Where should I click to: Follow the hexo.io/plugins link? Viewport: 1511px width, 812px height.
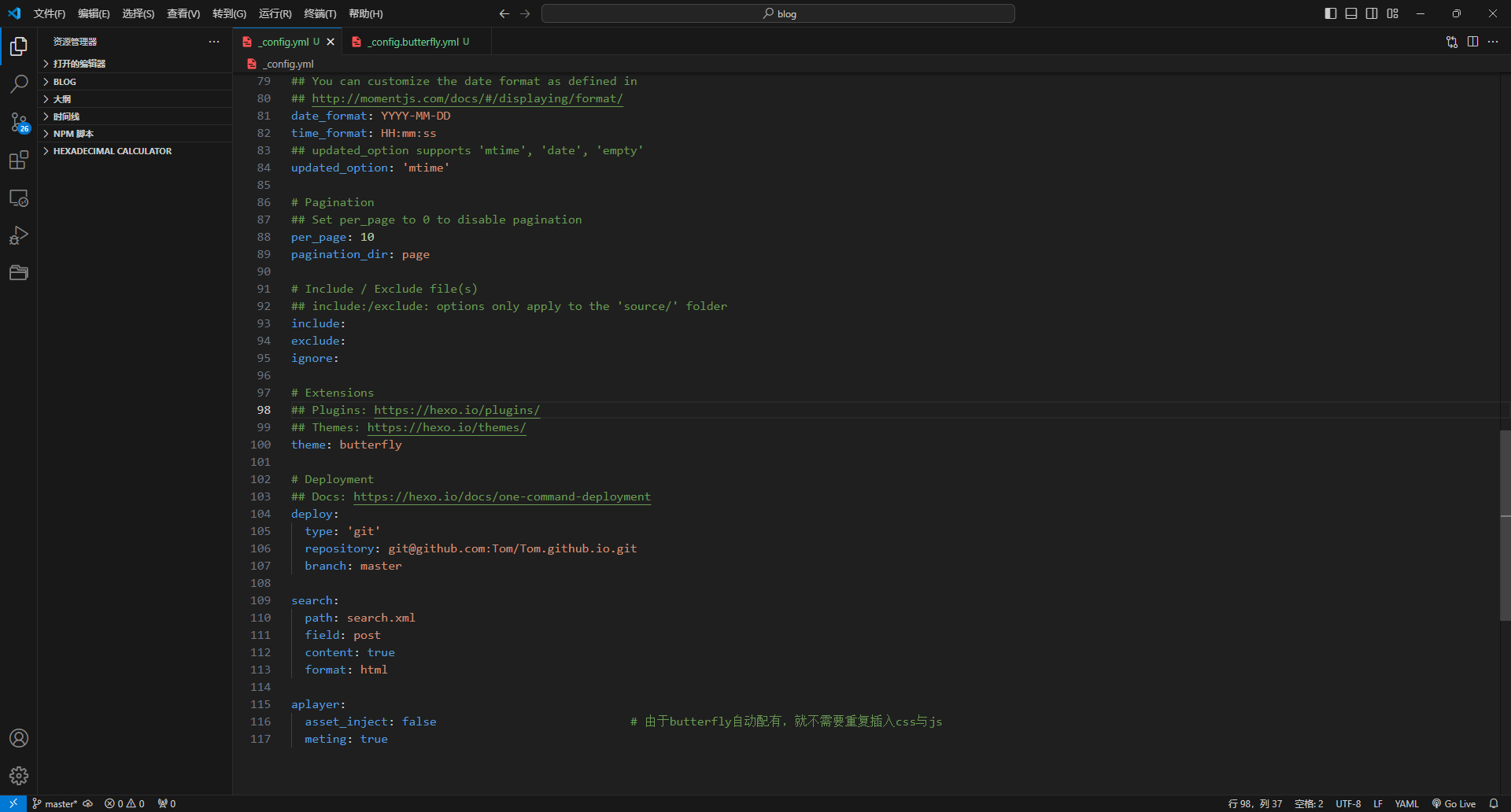(457, 410)
